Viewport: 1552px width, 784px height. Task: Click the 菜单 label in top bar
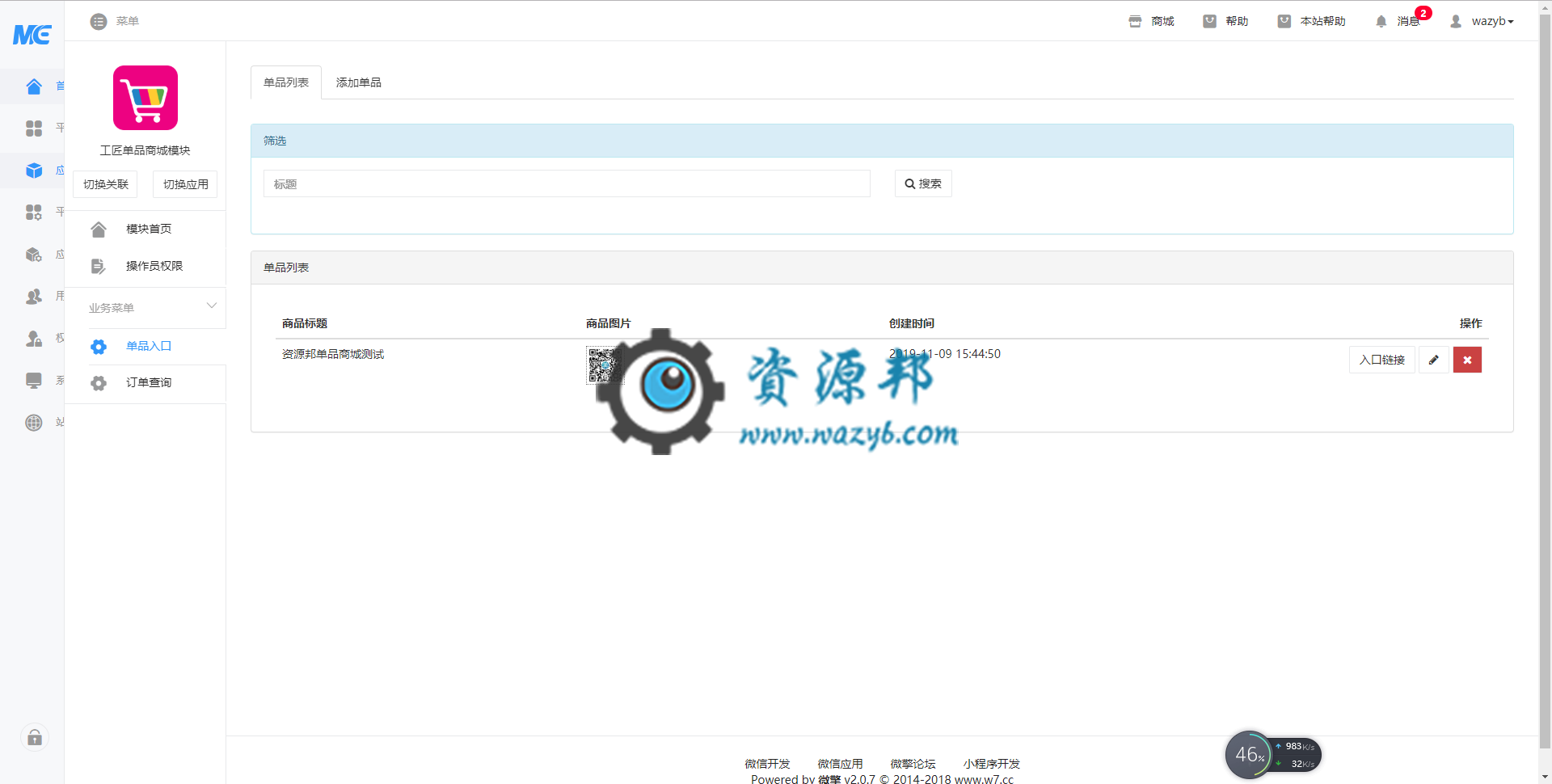(128, 21)
